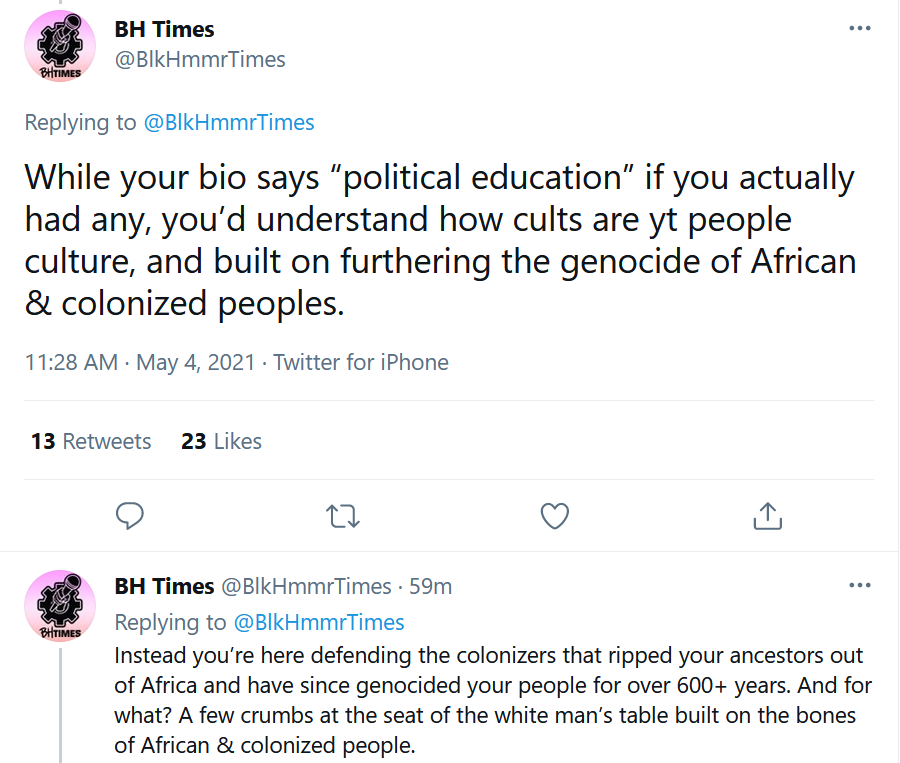Click the reply speech bubble icon
The height and width of the screenshot is (763, 900).
130,515
